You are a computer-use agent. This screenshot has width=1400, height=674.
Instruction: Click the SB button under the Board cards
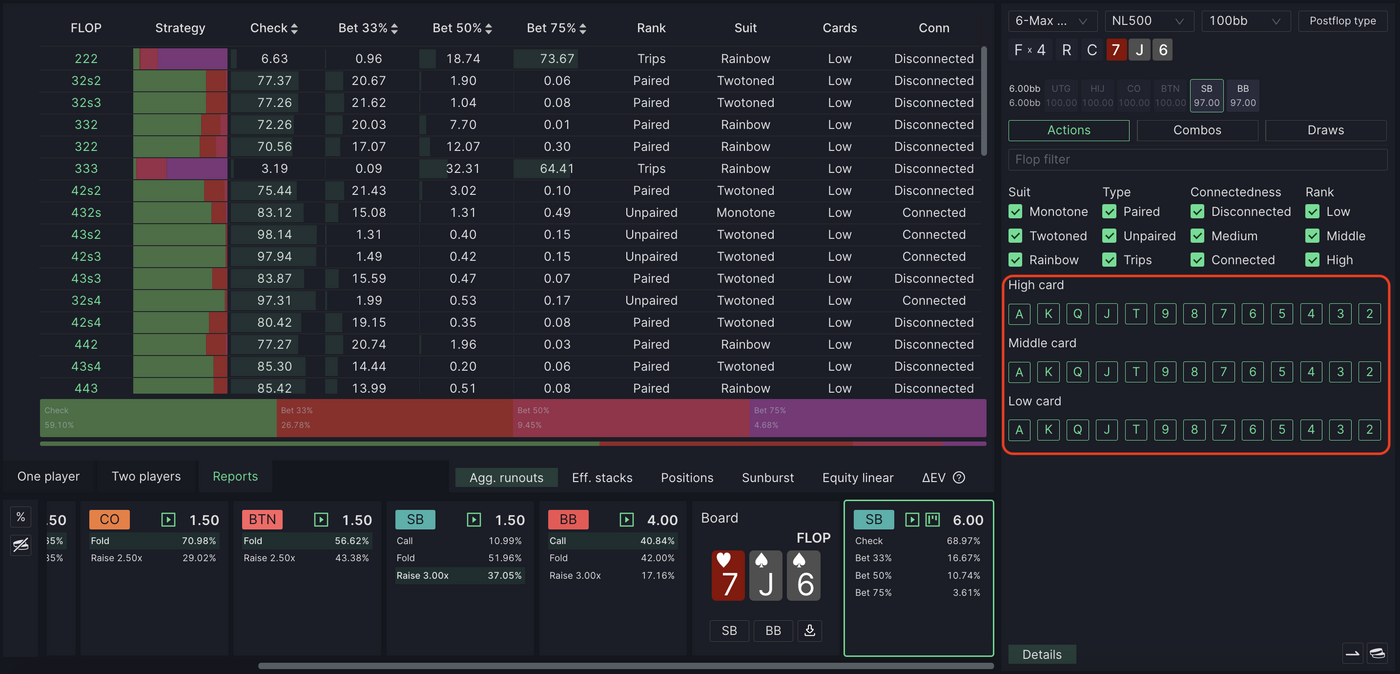(x=729, y=631)
